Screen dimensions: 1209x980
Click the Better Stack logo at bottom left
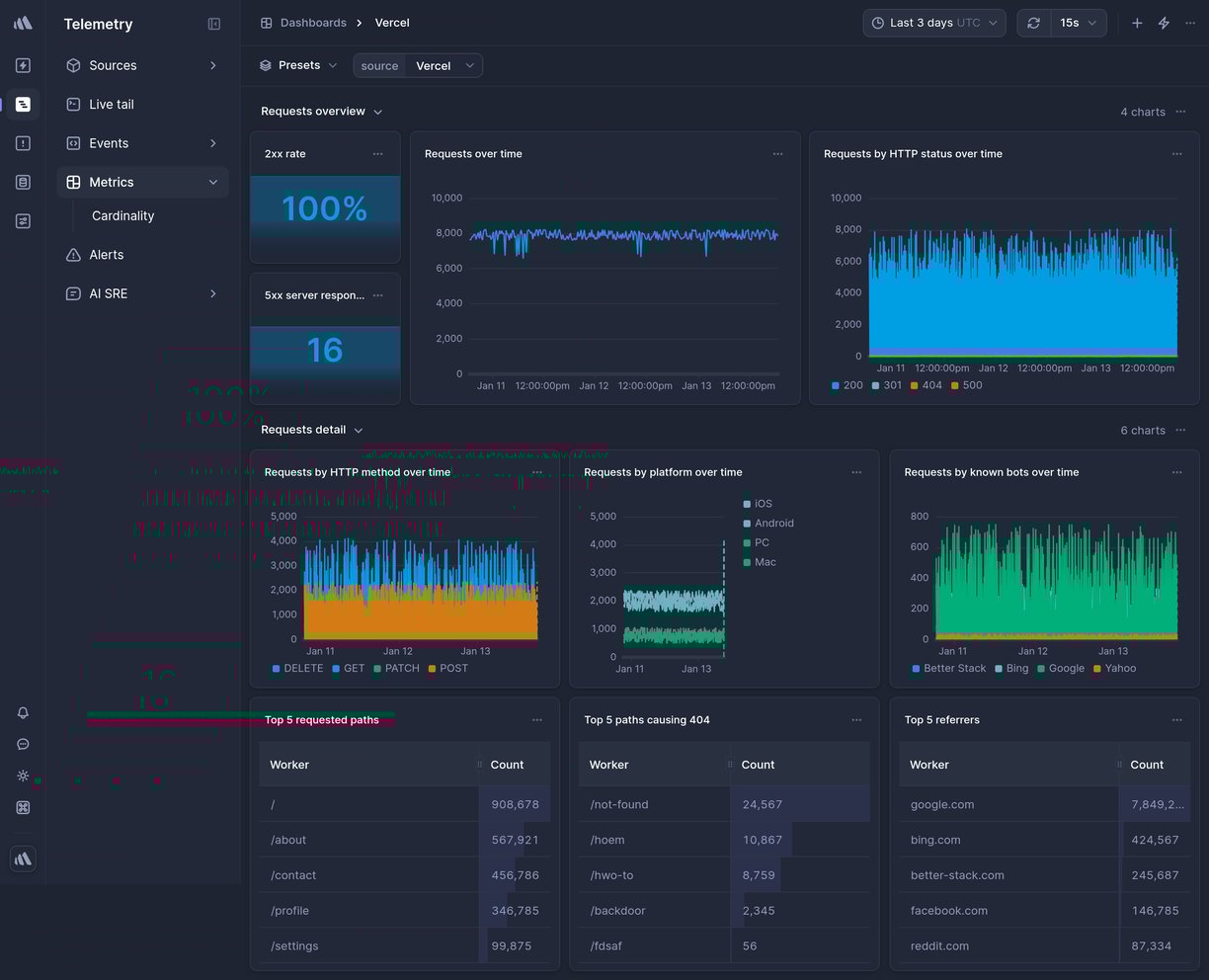point(23,858)
